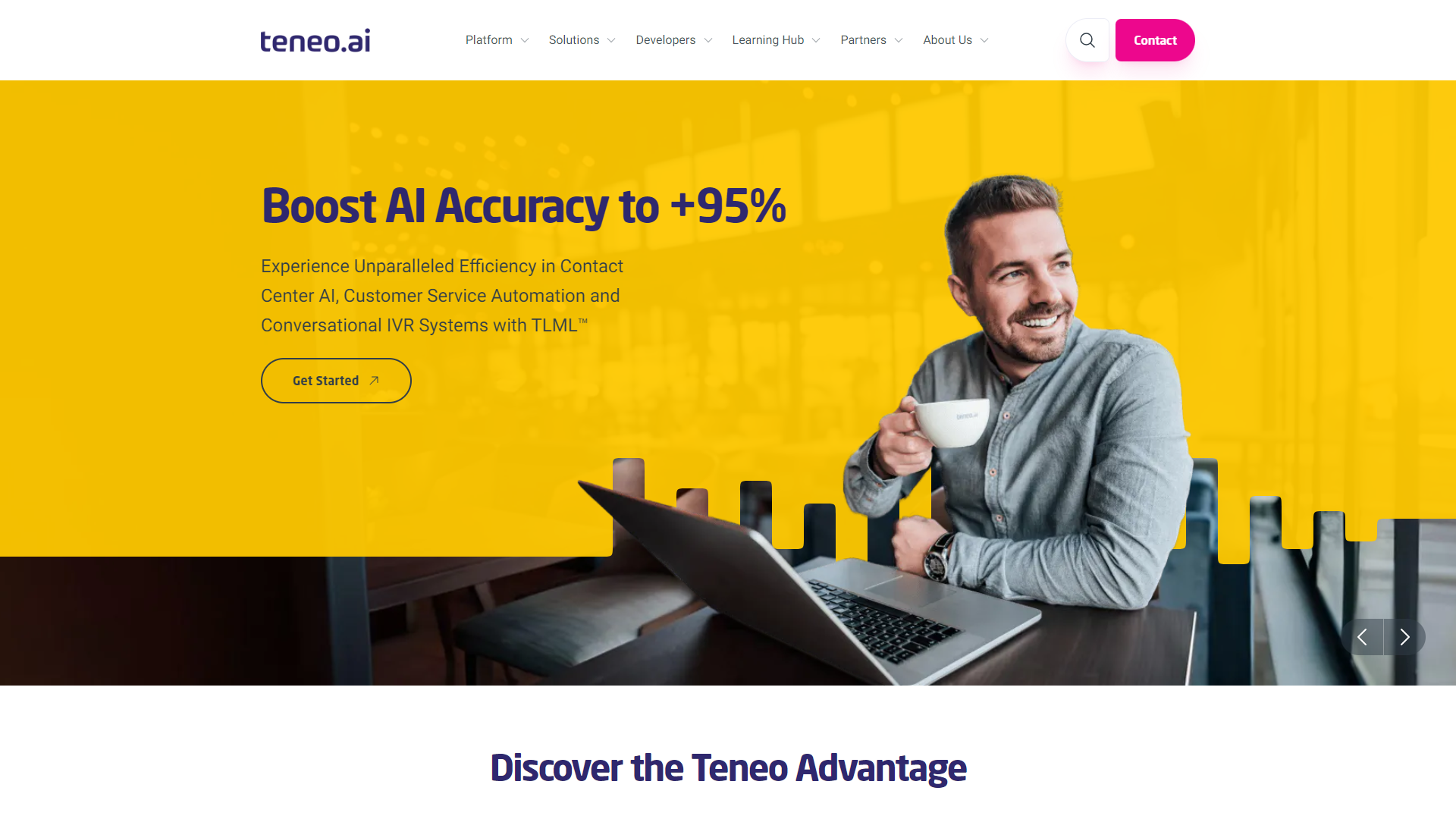Click the previous slide arrow icon
The height and width of the screenshot is (819, 1456).
(1362, 636)
